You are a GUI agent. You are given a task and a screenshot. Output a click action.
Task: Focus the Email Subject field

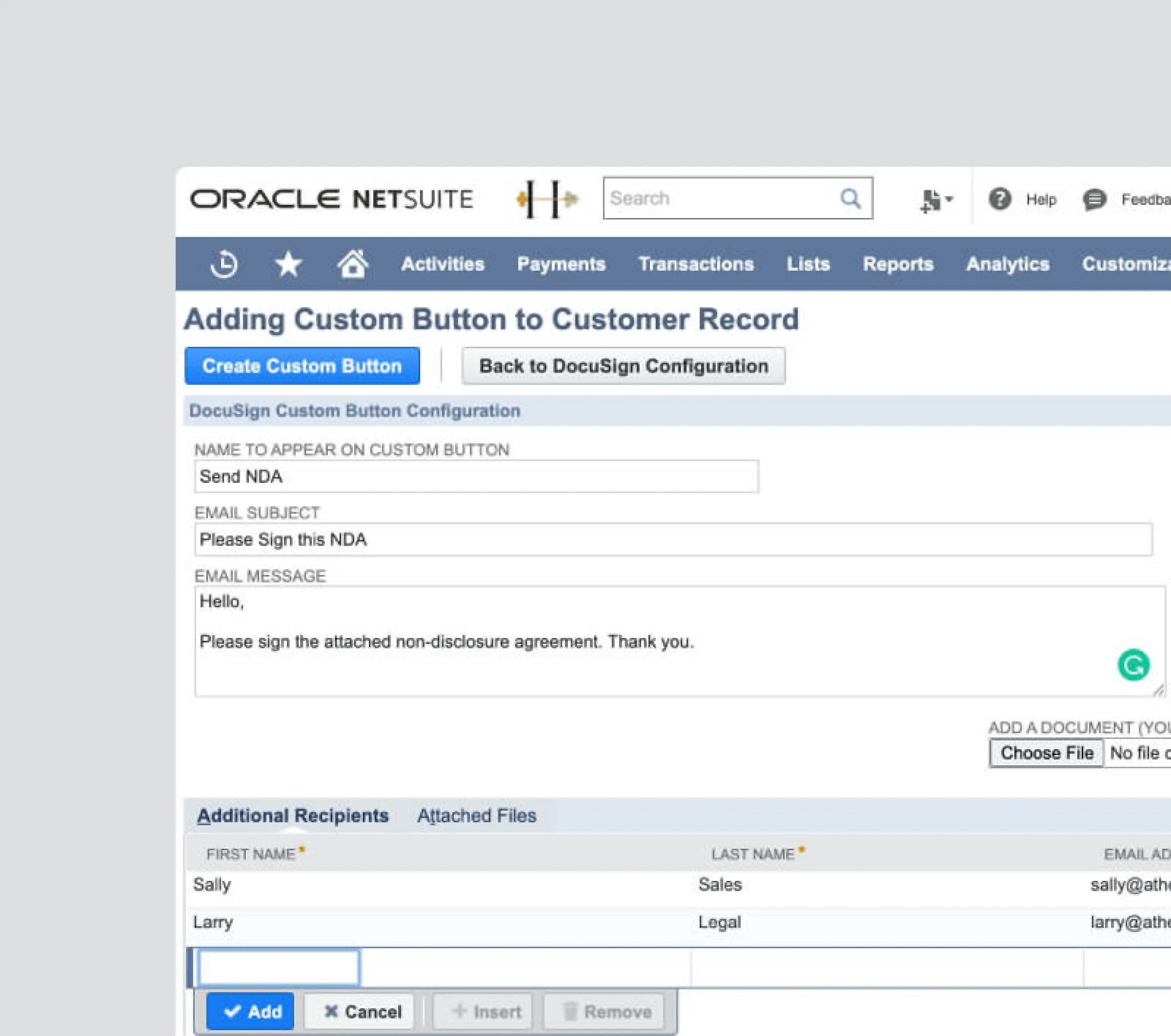[x=673, y=540]
